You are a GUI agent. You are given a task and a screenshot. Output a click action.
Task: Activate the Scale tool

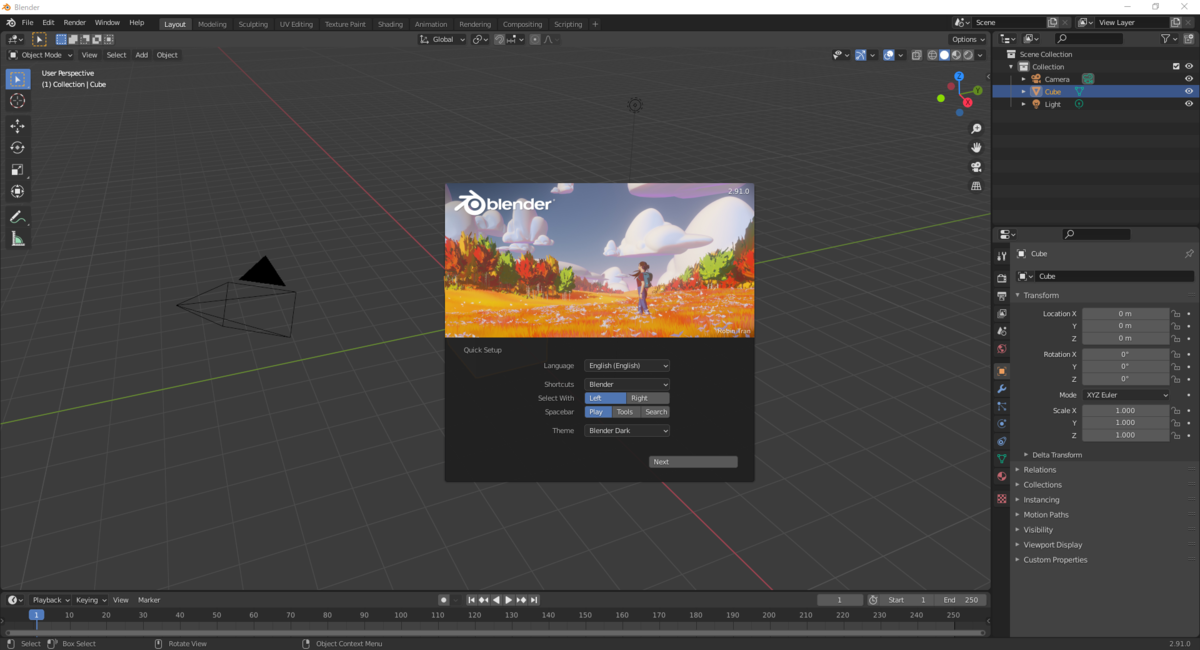(17, 170)
